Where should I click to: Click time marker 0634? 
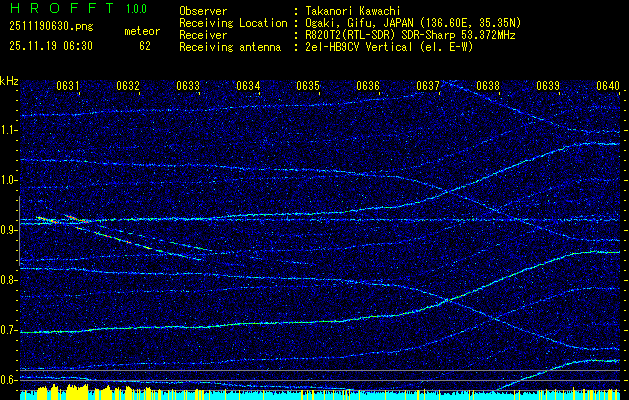coord(248,85)
